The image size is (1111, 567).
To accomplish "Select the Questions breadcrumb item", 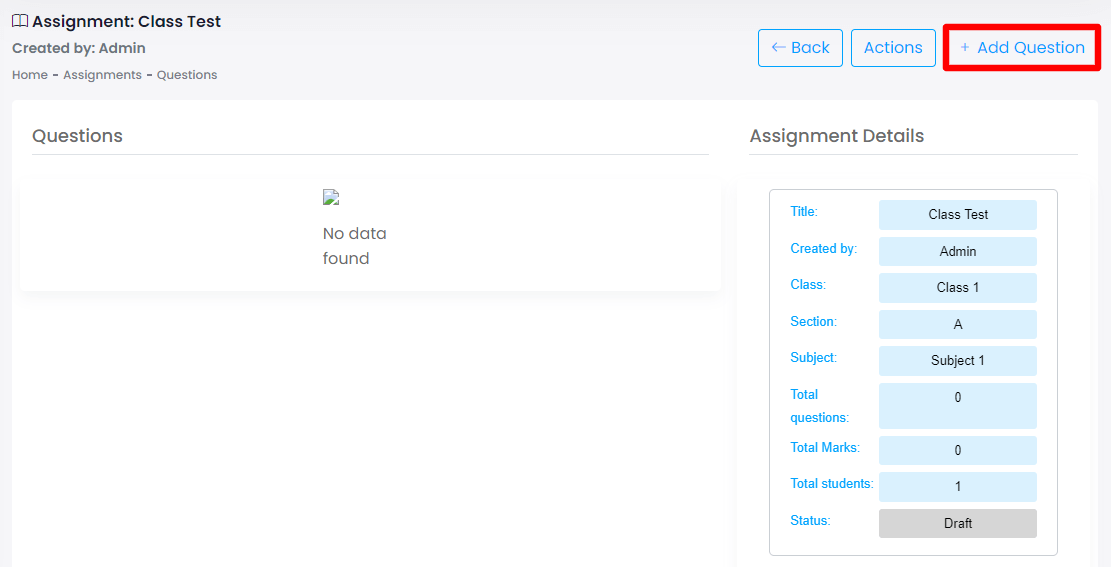I will click(x=187, y=75).
